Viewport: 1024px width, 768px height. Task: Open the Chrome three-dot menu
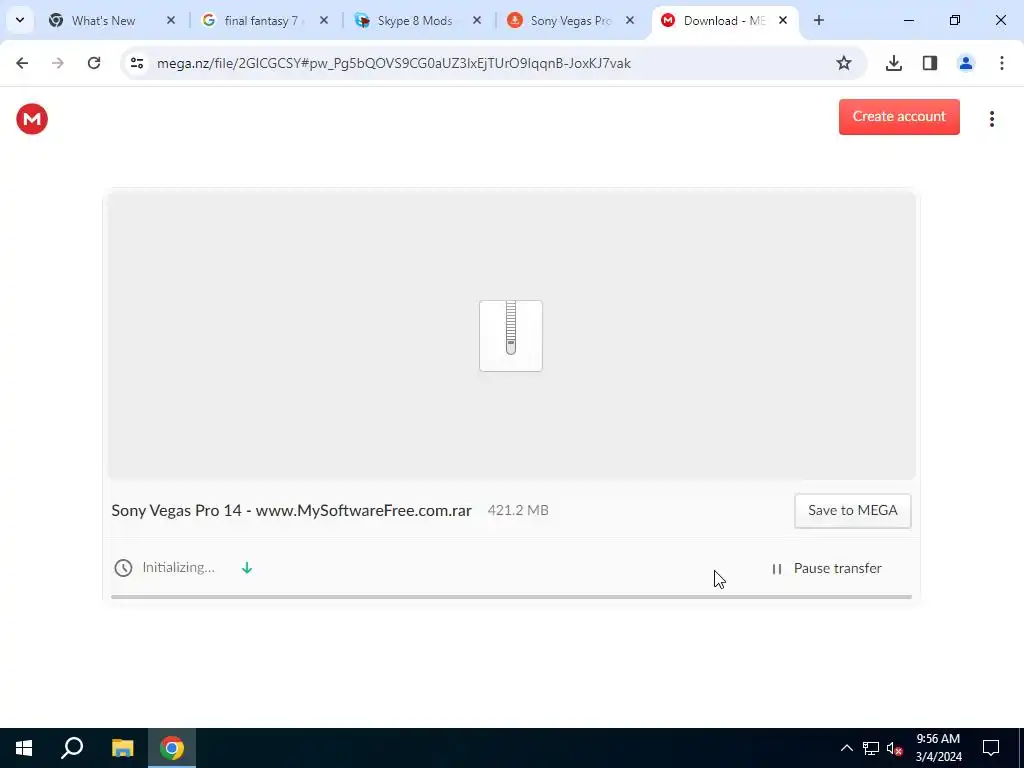pos(1001,63)
